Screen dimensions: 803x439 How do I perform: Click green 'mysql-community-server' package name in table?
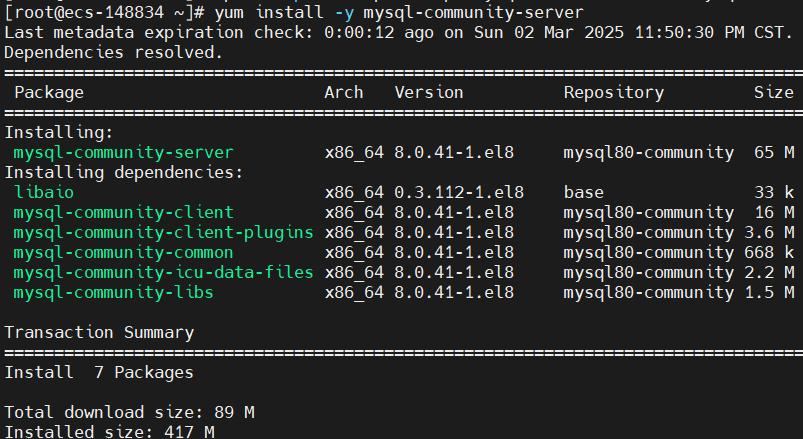pos(123,153)
